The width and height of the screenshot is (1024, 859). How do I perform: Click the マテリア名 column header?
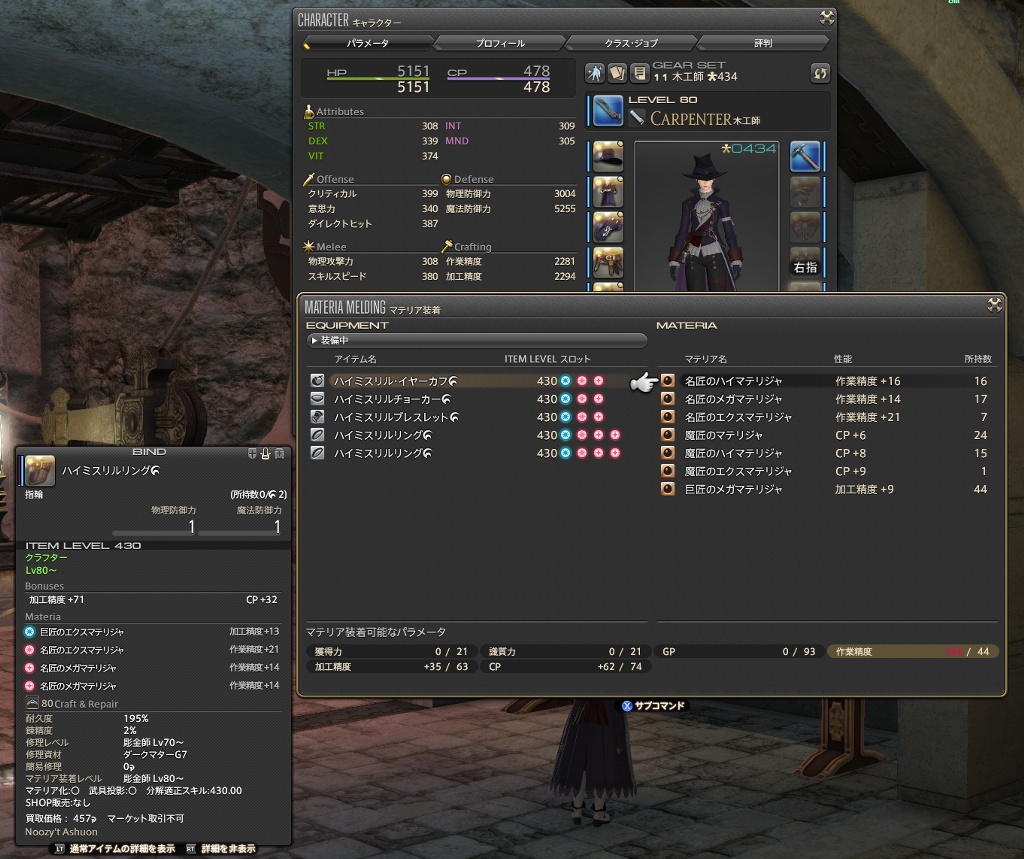pyautogui.click(x=705, y=359)
